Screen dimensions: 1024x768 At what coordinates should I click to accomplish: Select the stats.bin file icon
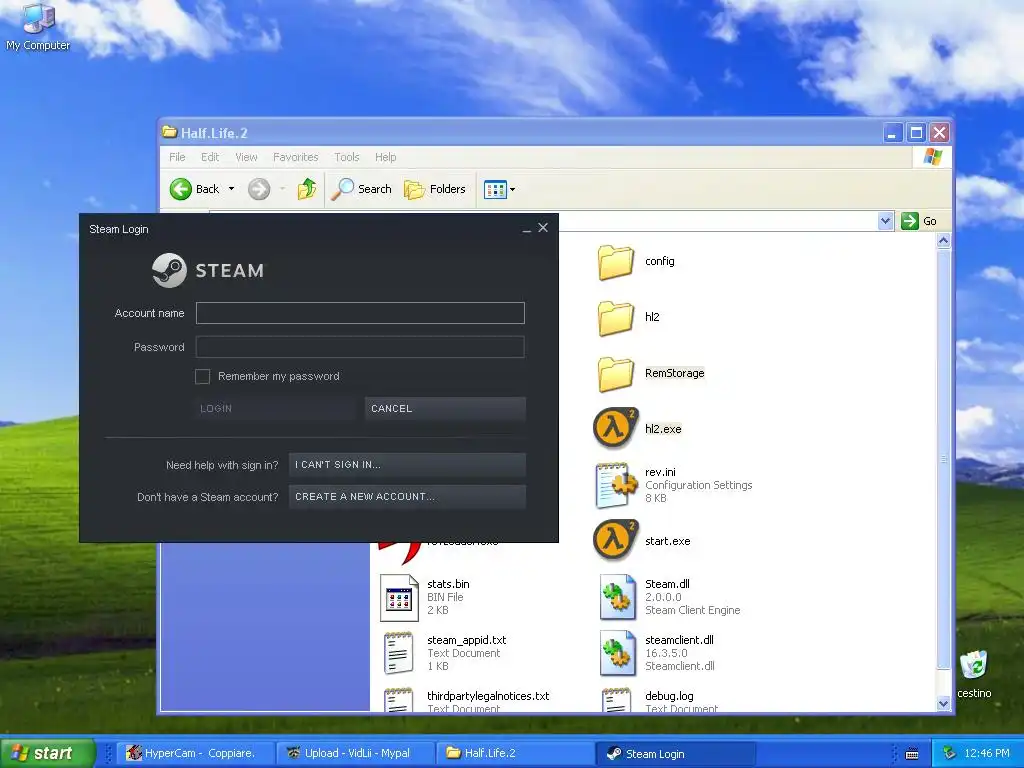click(399, 598)
